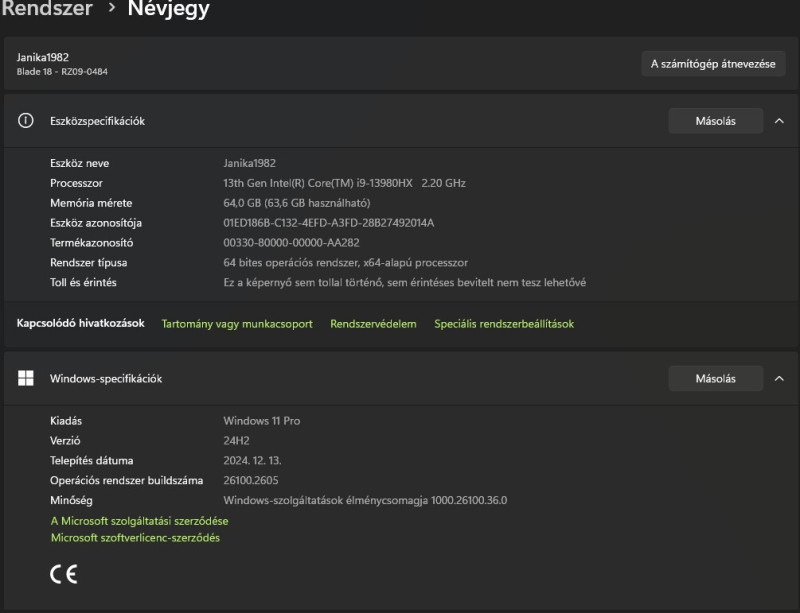The height and width of the screenshot is (613, 800).
Task: Open Microsoft szoftverlicenc-szerződés link
Action: pyautogui.click(x=135, y=537)
